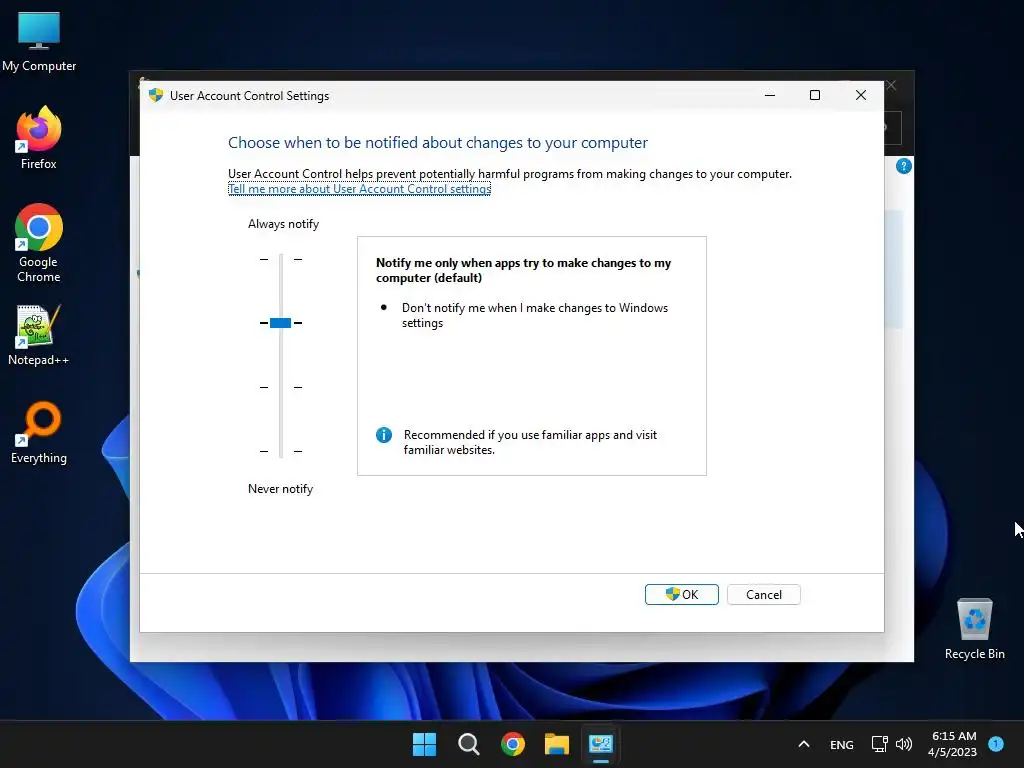The image size is (1024, 768).
Task: Close the User Account Control Settings window
Action: coord(861,95)
